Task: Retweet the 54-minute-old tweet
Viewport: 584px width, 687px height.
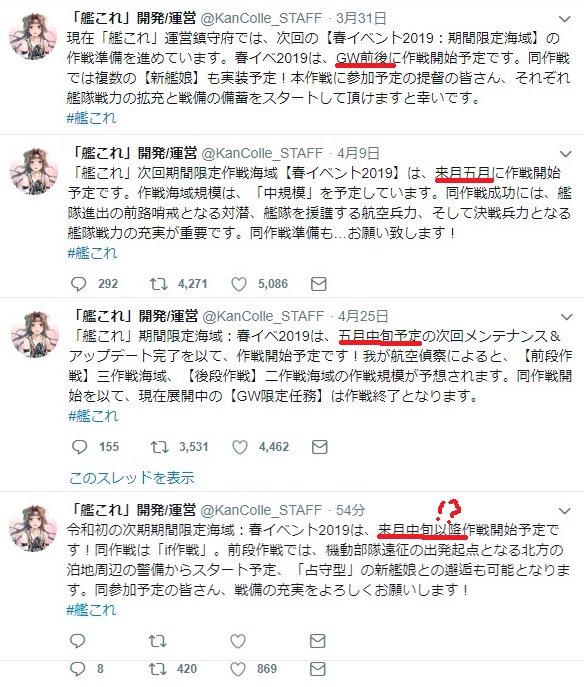Action: pyautogui.click(x=157, y=641)
